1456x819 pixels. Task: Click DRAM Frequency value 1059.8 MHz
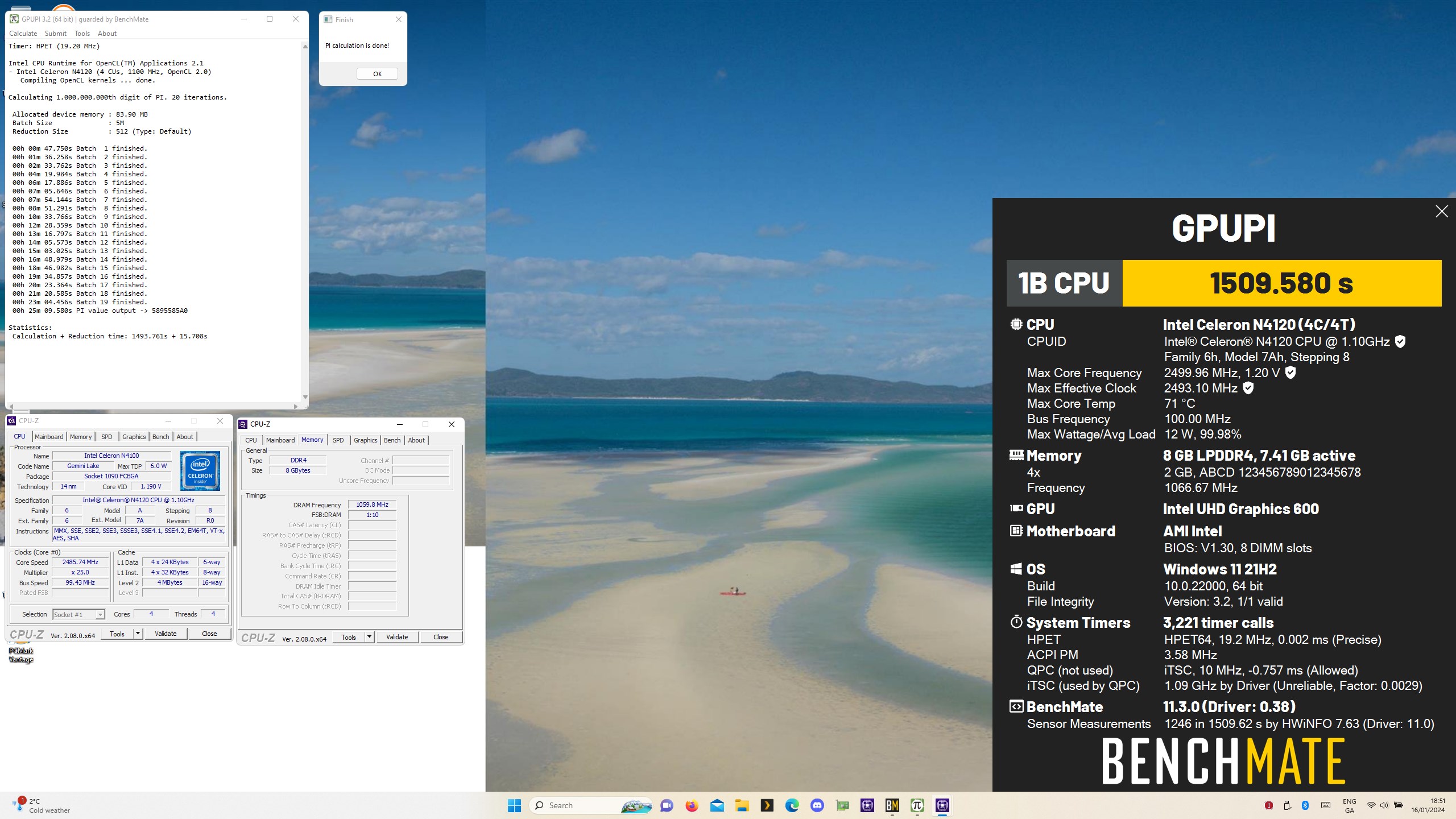(x=372, y=504)
